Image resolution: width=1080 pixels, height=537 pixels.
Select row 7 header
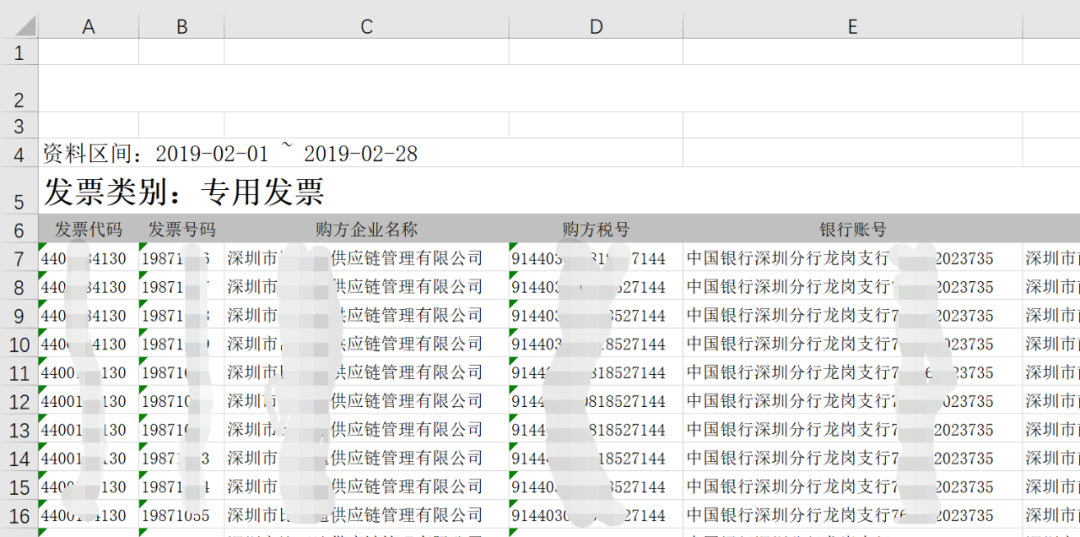point(19,257)
